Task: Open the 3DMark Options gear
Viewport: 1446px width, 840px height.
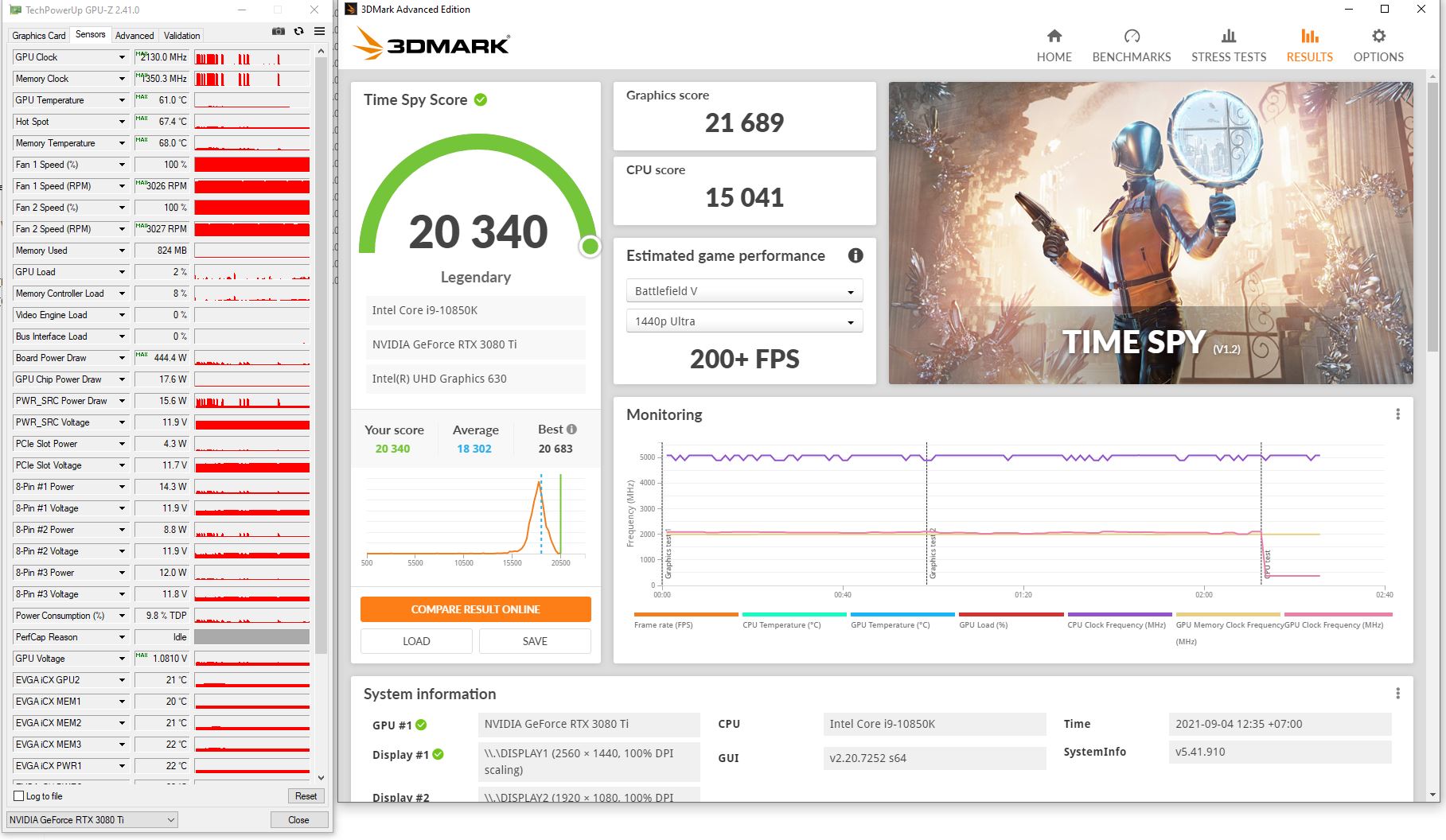Action: click(1378, 46)
